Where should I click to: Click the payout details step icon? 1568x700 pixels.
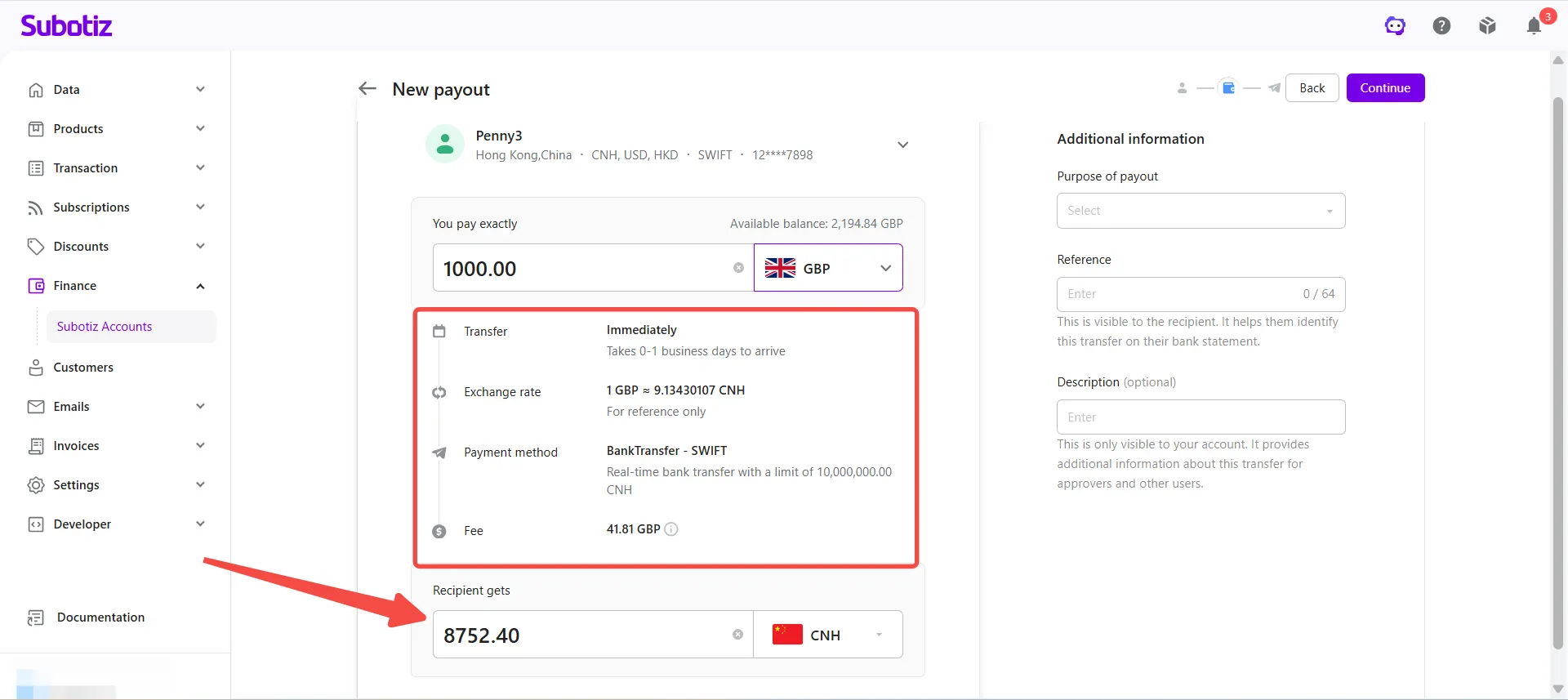coord(1228,88)
